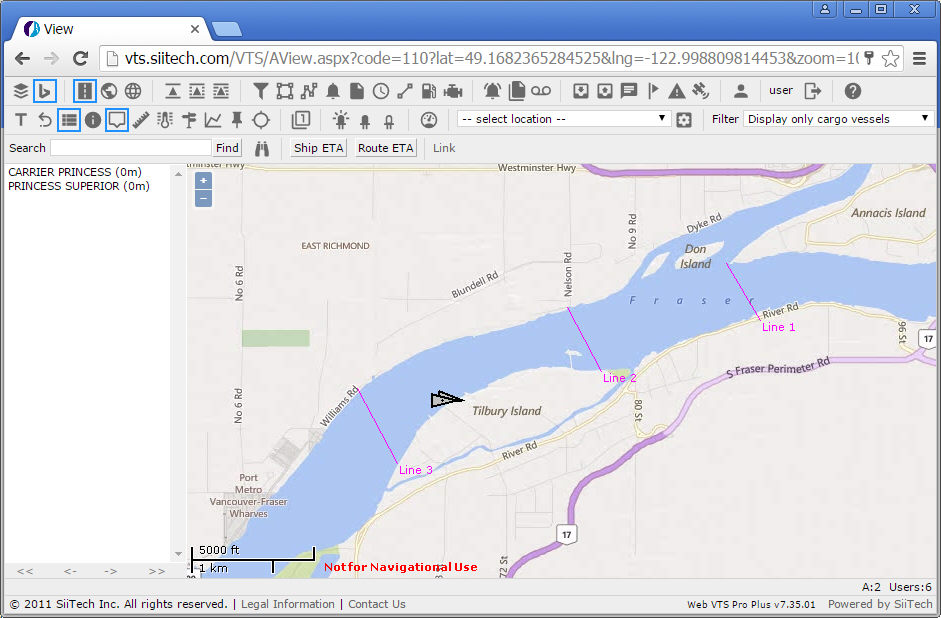This screenshot has width=941, height=618.
Task: Select the ruler measurement tool
Action: (141, 120)
